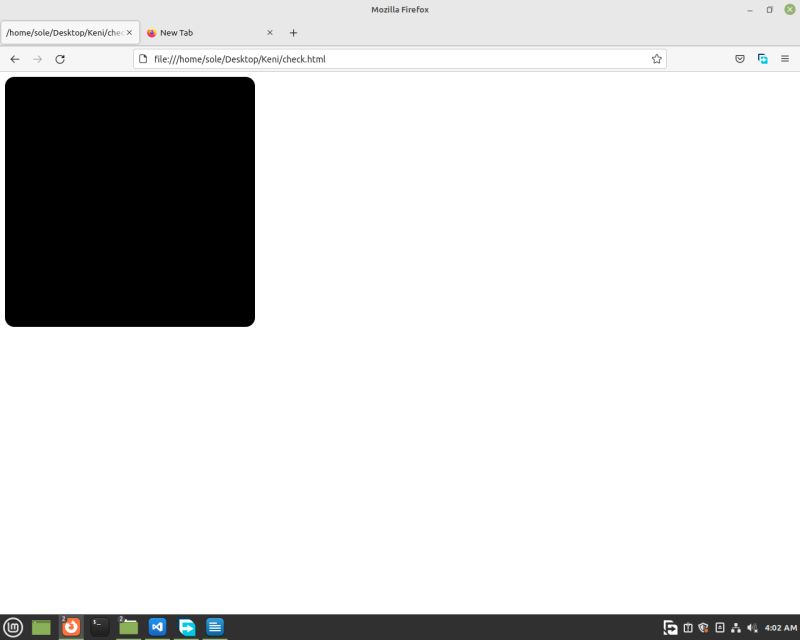Open the Firefox account sync icon
Image resolution: width=800 pixels, height=640 pixels.
[x=761, y=59]
